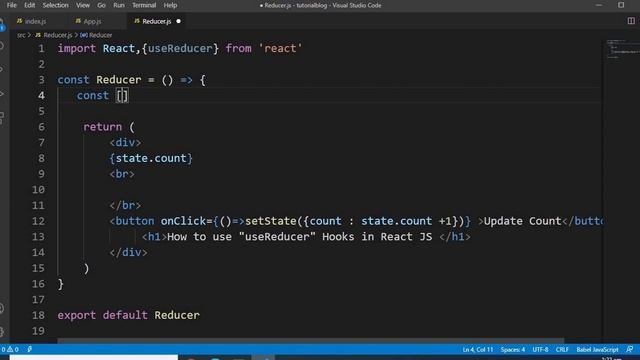Click 'Reducer' in the const declaration on line 3
640x360 pixels.
pyautogui.click(x=119, y=80)
